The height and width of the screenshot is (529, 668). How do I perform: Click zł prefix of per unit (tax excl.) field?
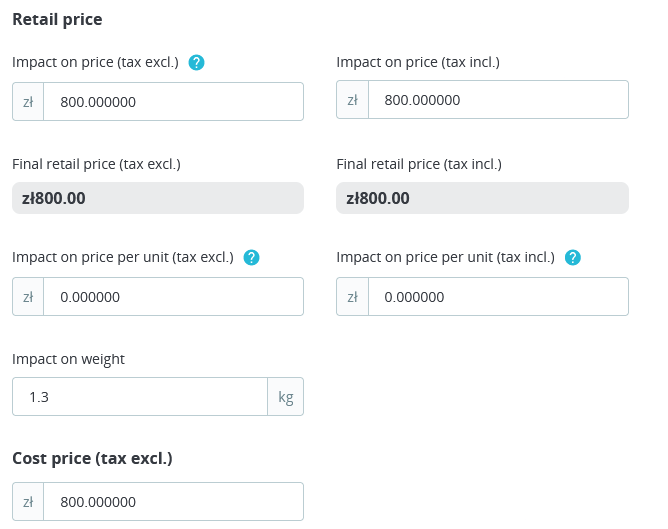coord(28,297)
